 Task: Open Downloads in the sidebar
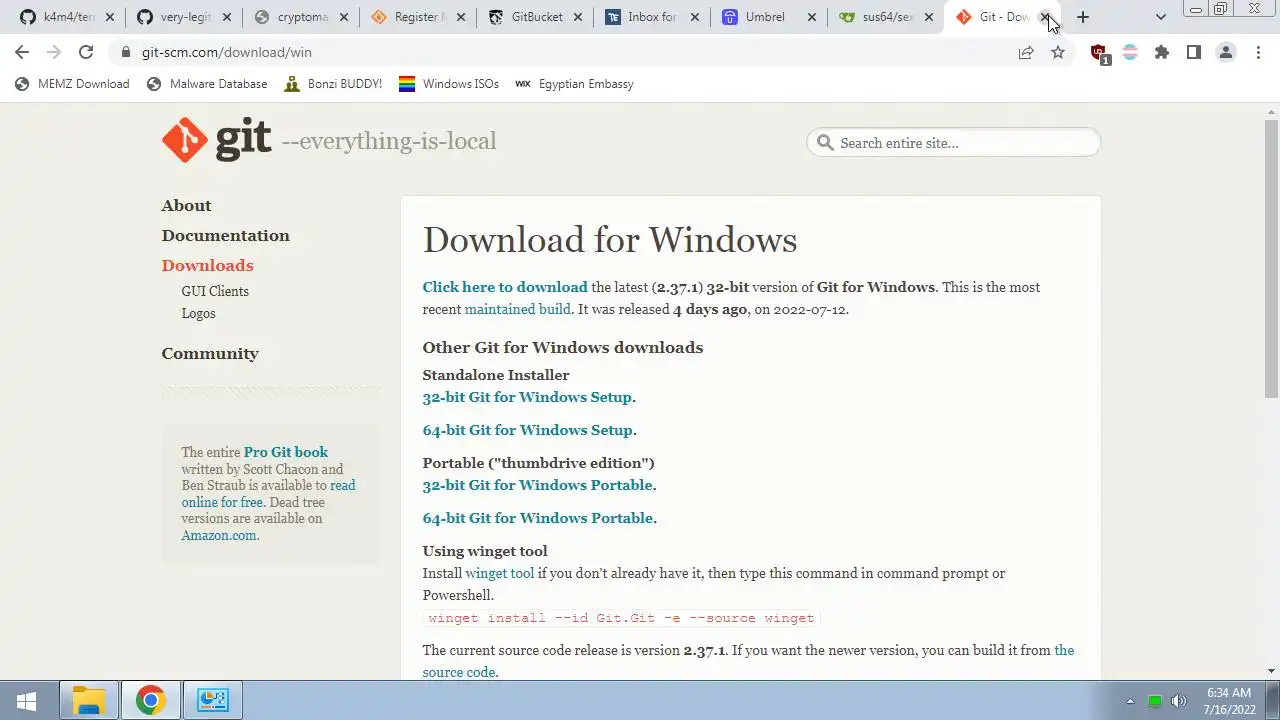click(x=207, y=265)
